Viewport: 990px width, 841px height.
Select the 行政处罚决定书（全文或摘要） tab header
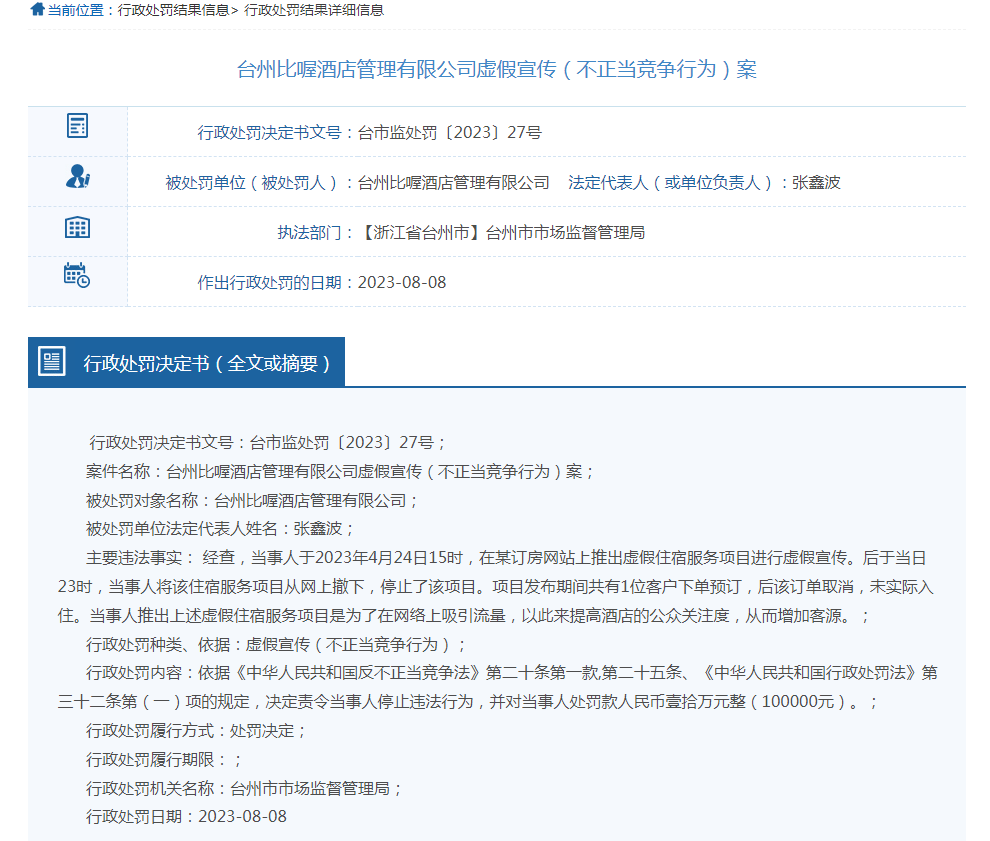point(206,363)
